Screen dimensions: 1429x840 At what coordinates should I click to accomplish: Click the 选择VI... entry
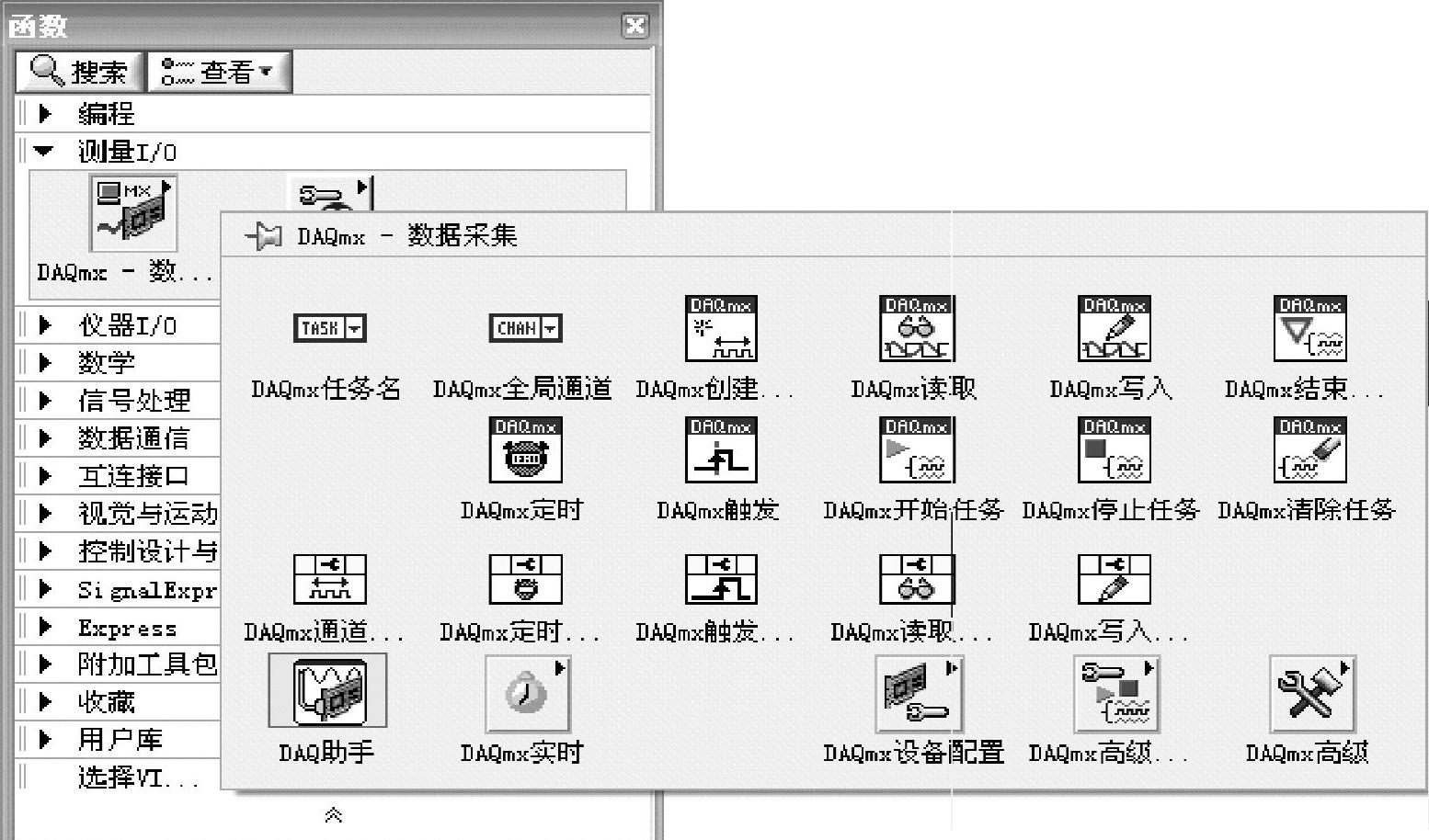coord(138,778)
